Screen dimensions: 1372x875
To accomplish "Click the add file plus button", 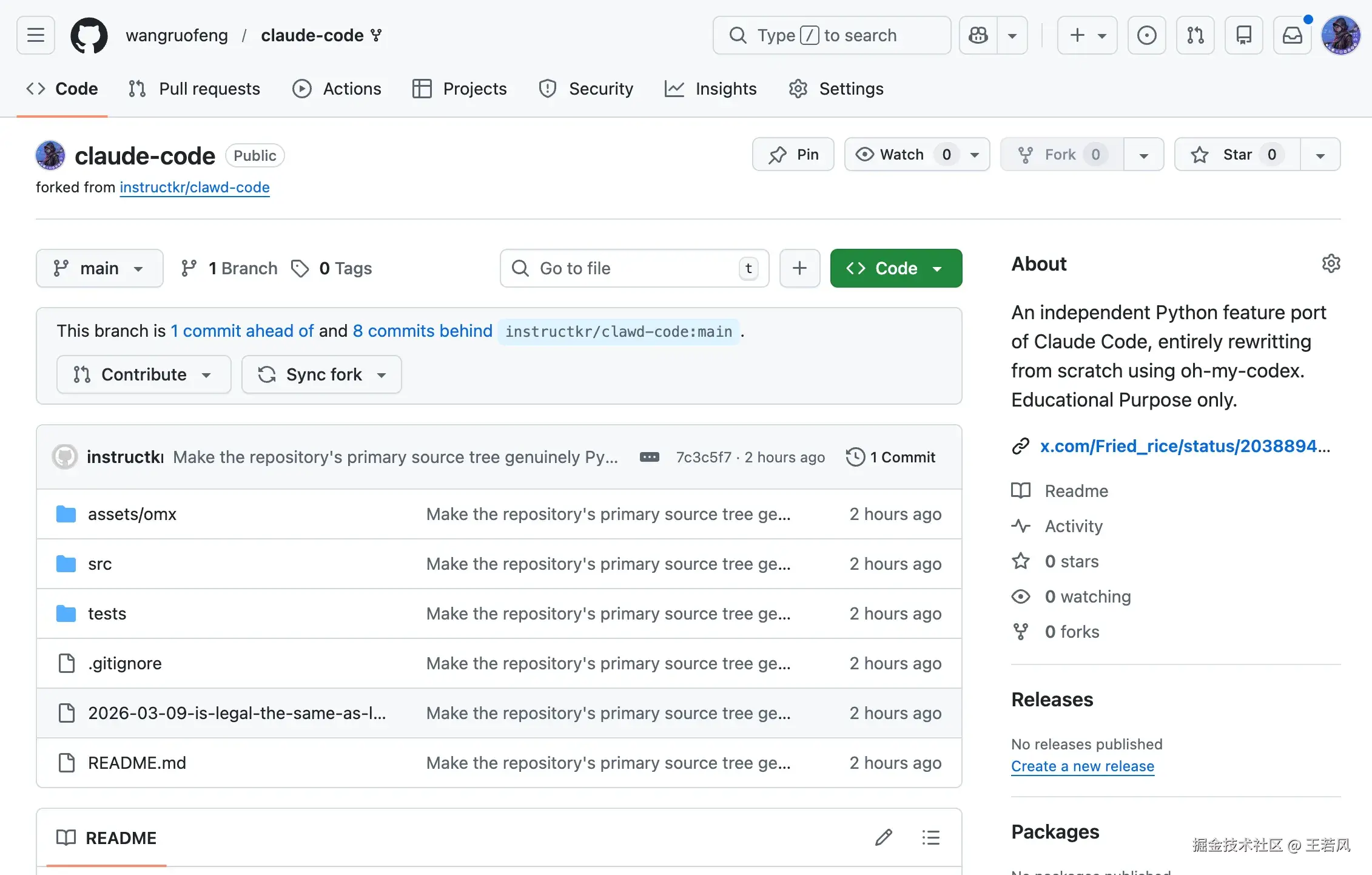I will click(x=799, y=268).
